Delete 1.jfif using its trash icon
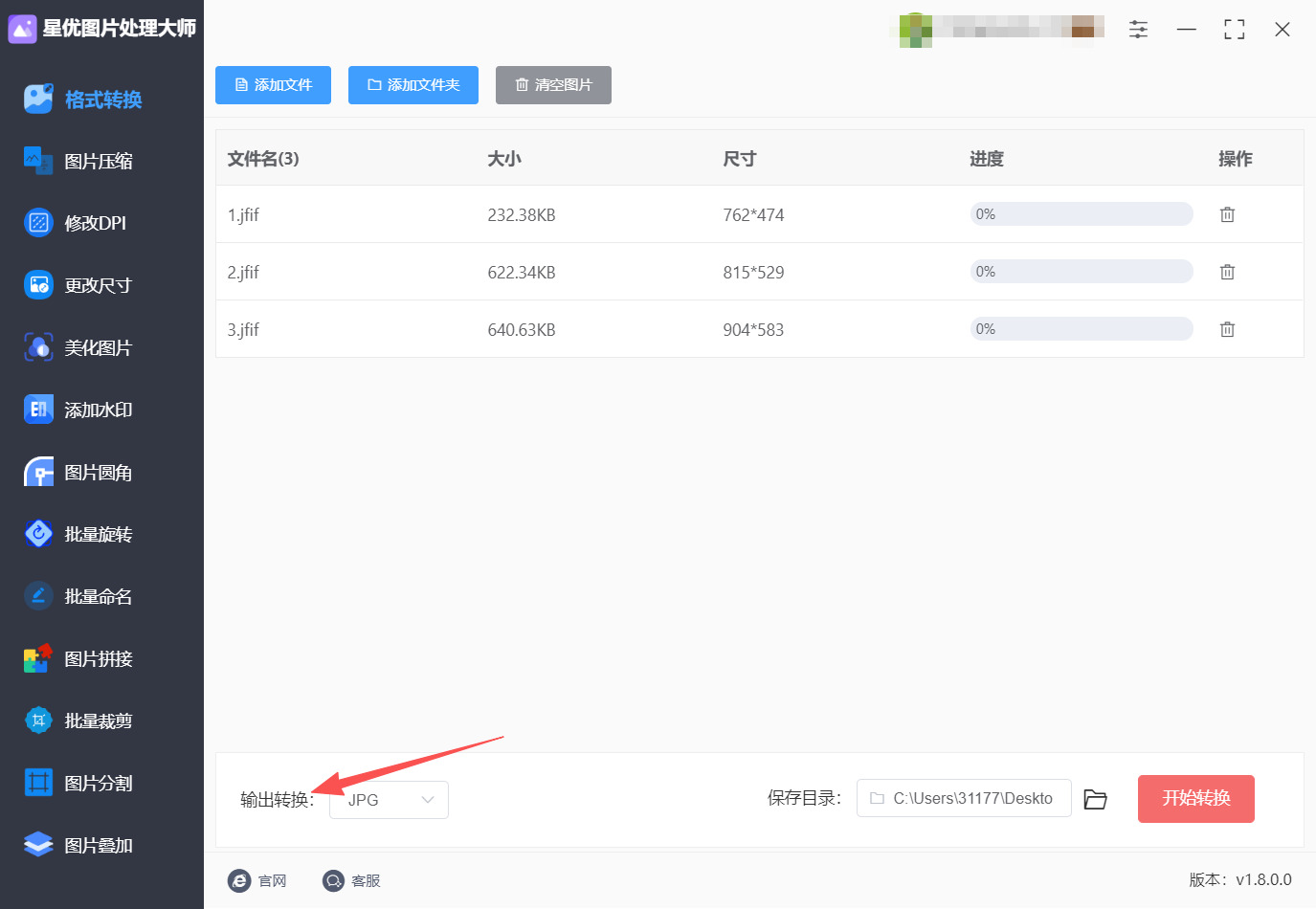 pyautogui.click(x=1227, y=214)
